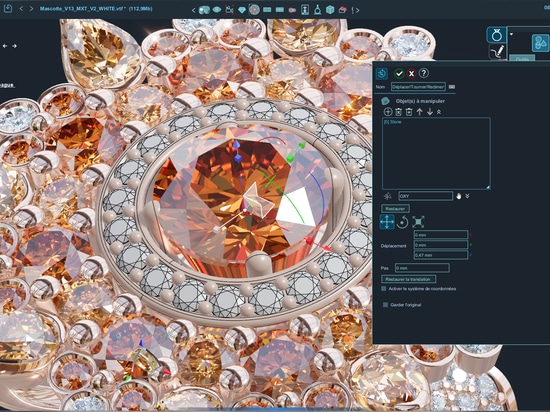Click the X displacement 0 mm field
This screenshot has height=412, width=550.
441,235
